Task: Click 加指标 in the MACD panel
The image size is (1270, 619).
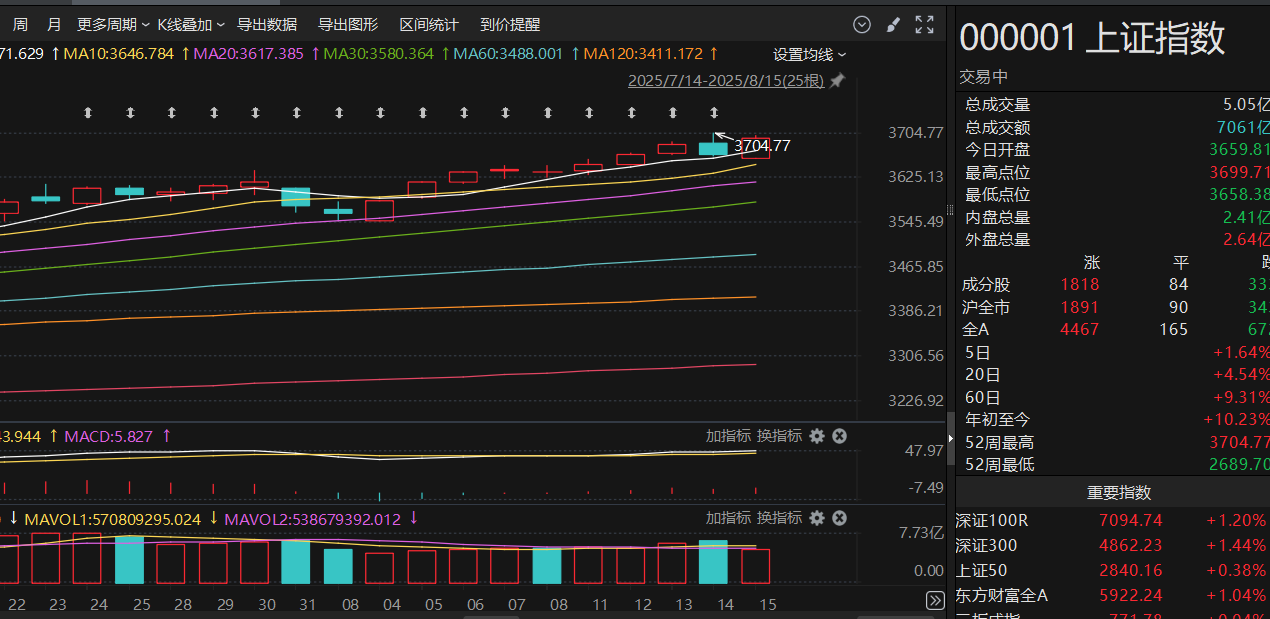Action: (728, 436)
